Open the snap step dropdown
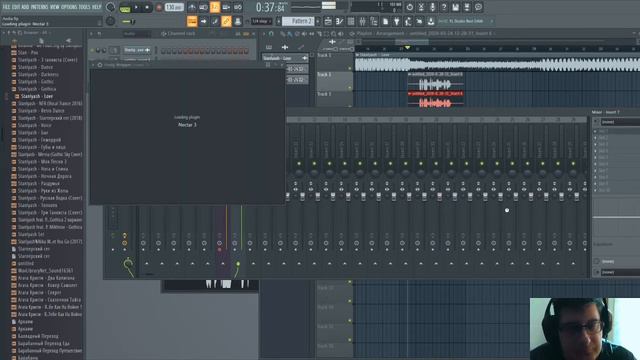Image resolution: width=640 pixels, height=360 pixels. [x=262, y=21]
